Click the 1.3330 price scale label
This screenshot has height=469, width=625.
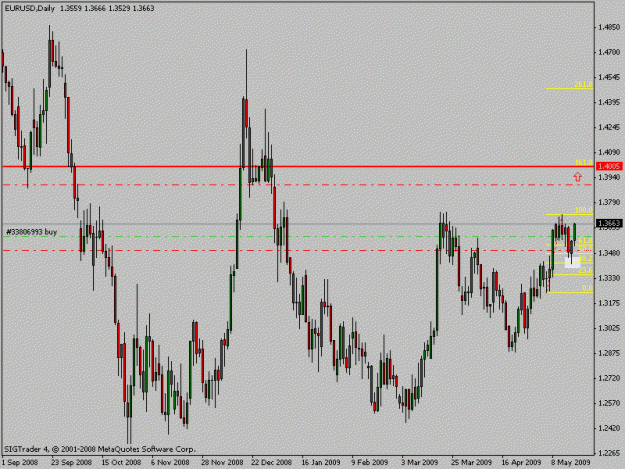point(609,278)
